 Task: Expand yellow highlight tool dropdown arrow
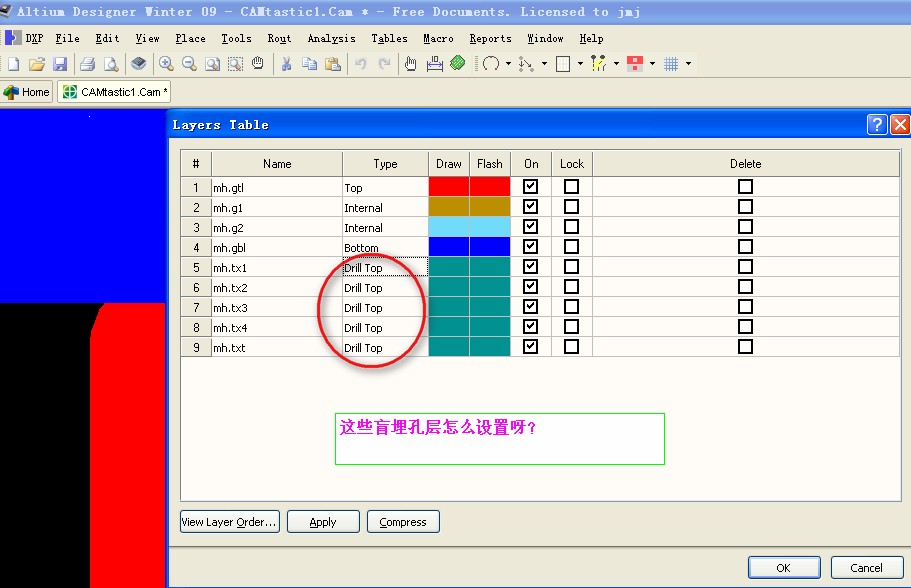pos(616,64)
